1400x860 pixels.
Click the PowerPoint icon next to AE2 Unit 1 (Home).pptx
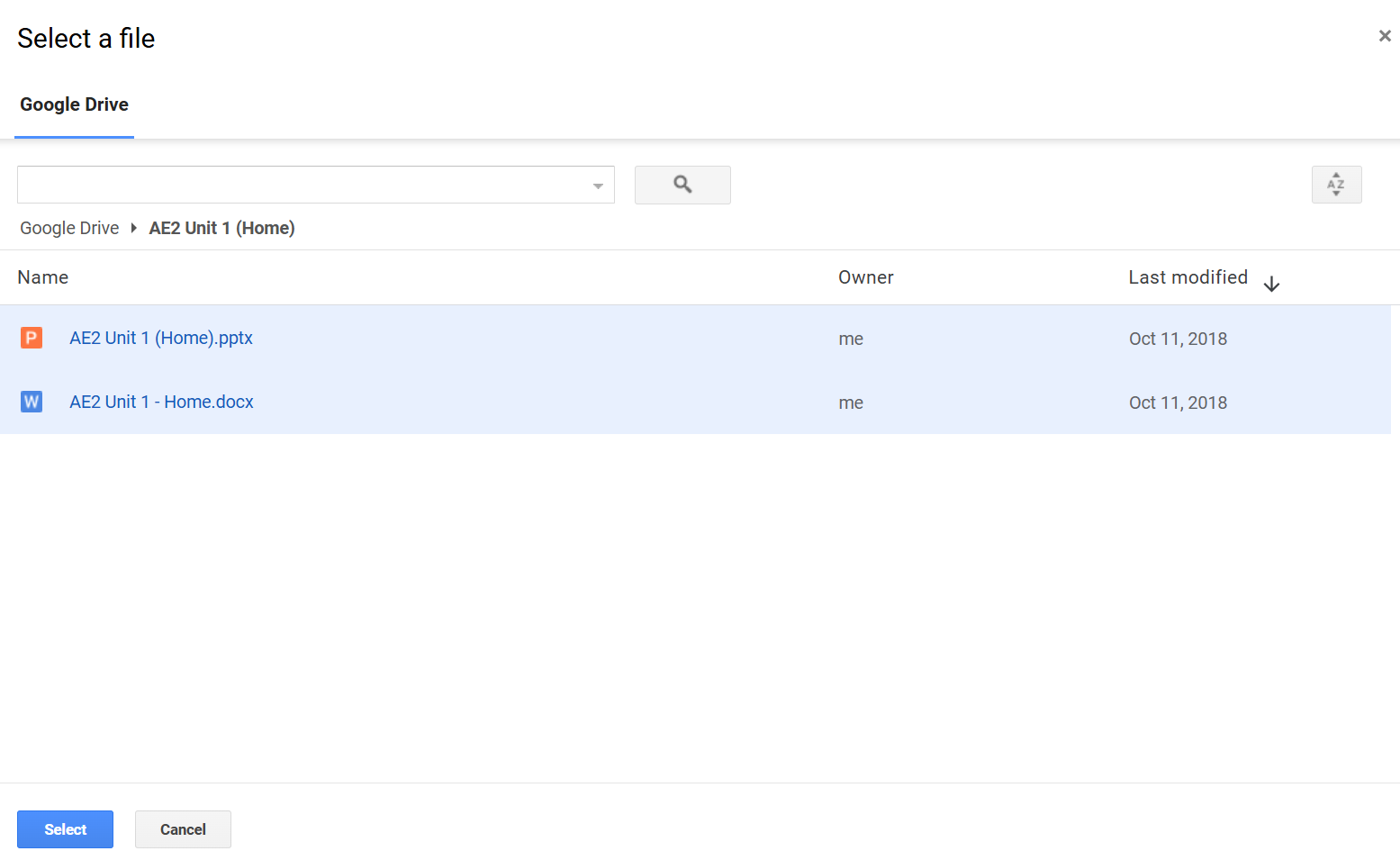pos(31,338)
